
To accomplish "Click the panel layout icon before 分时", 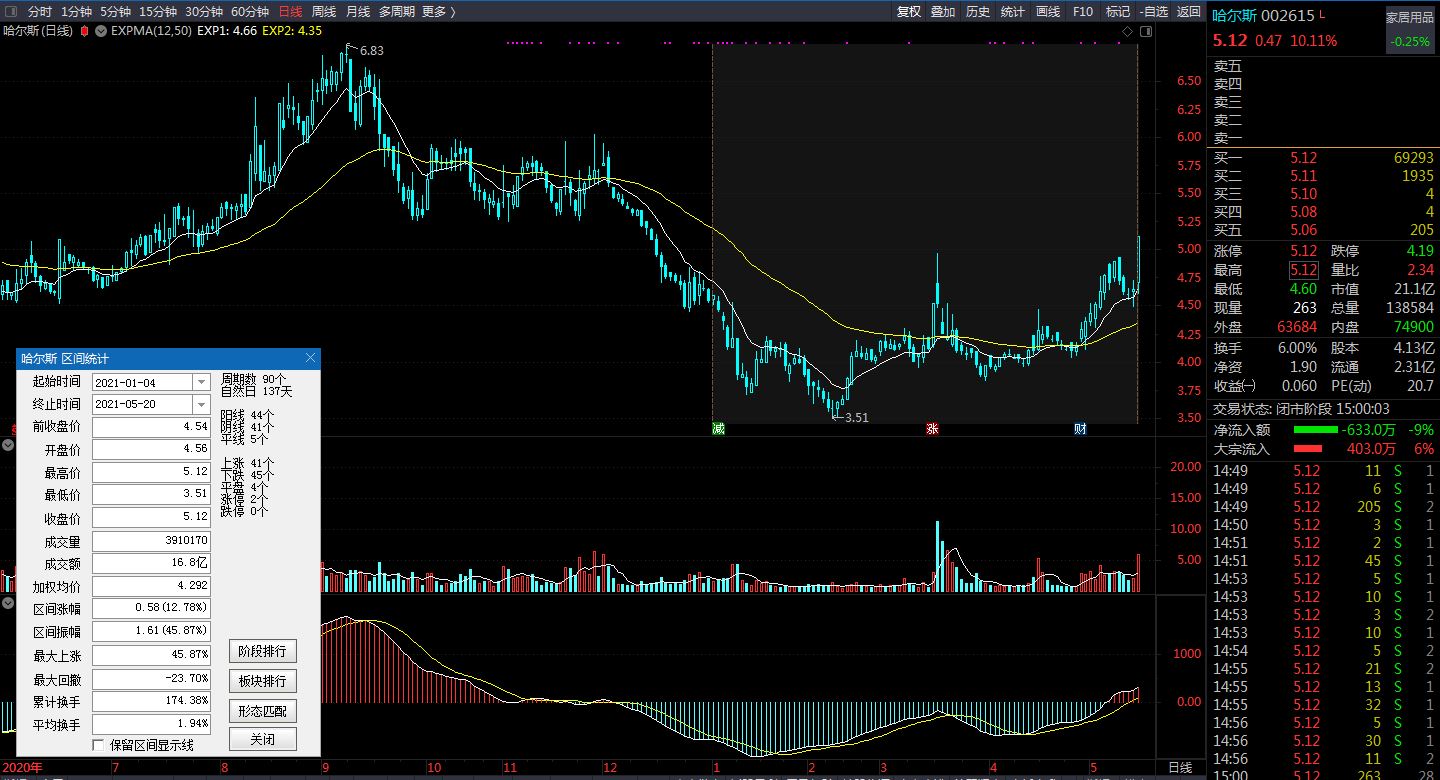I will (11, 12).
